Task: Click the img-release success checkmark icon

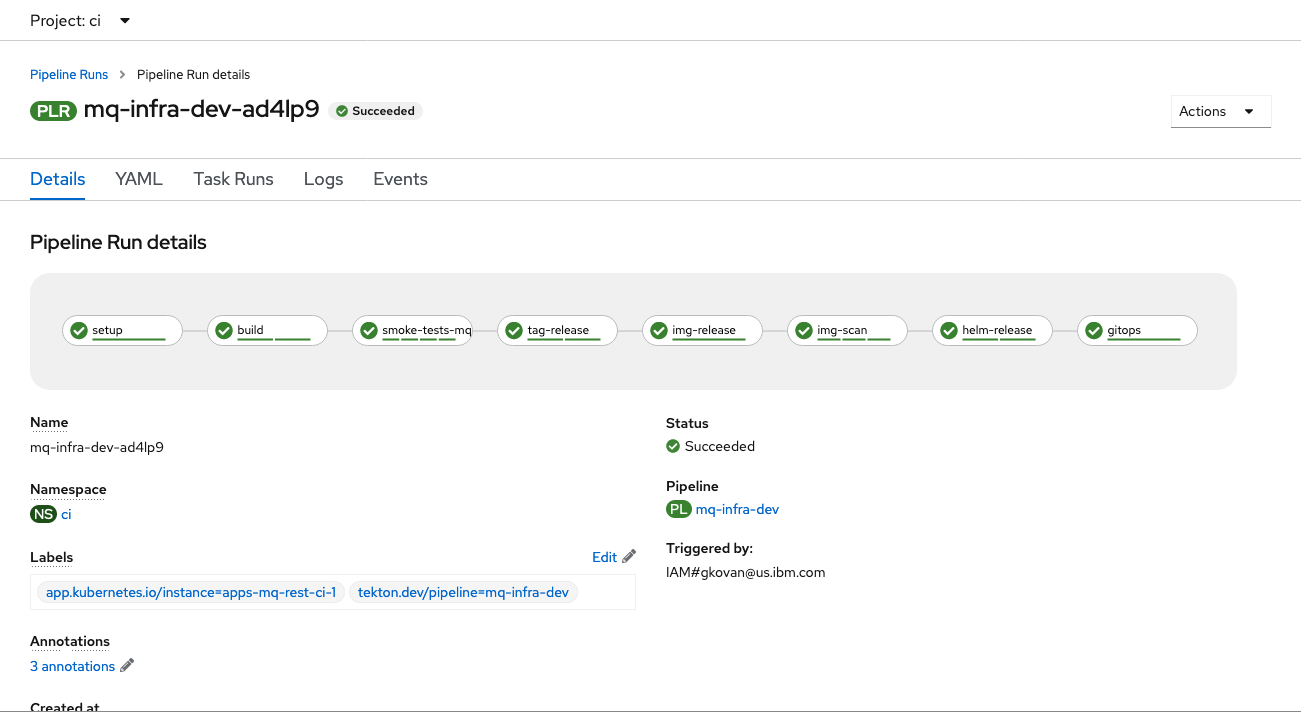Action: 659,331
